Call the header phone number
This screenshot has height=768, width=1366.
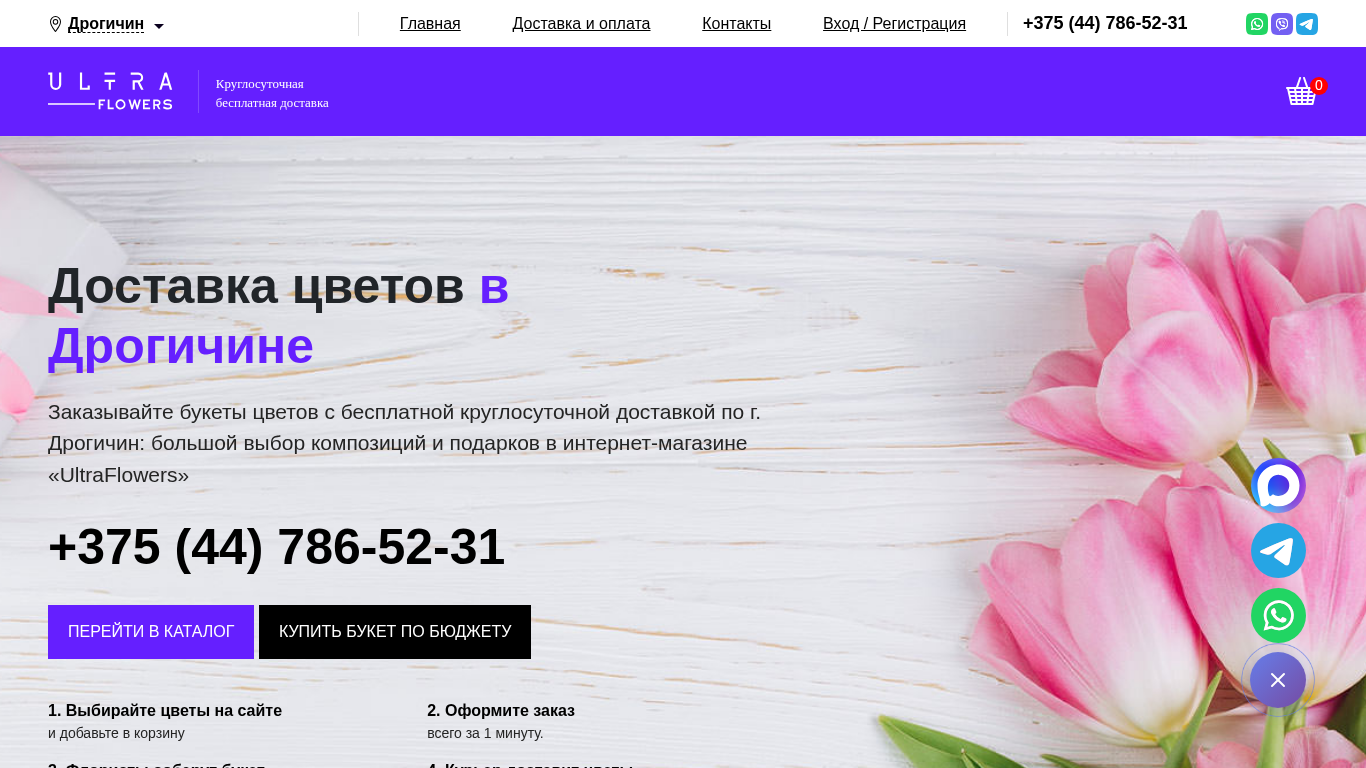pyautogui.click(x=1105, y=23)
